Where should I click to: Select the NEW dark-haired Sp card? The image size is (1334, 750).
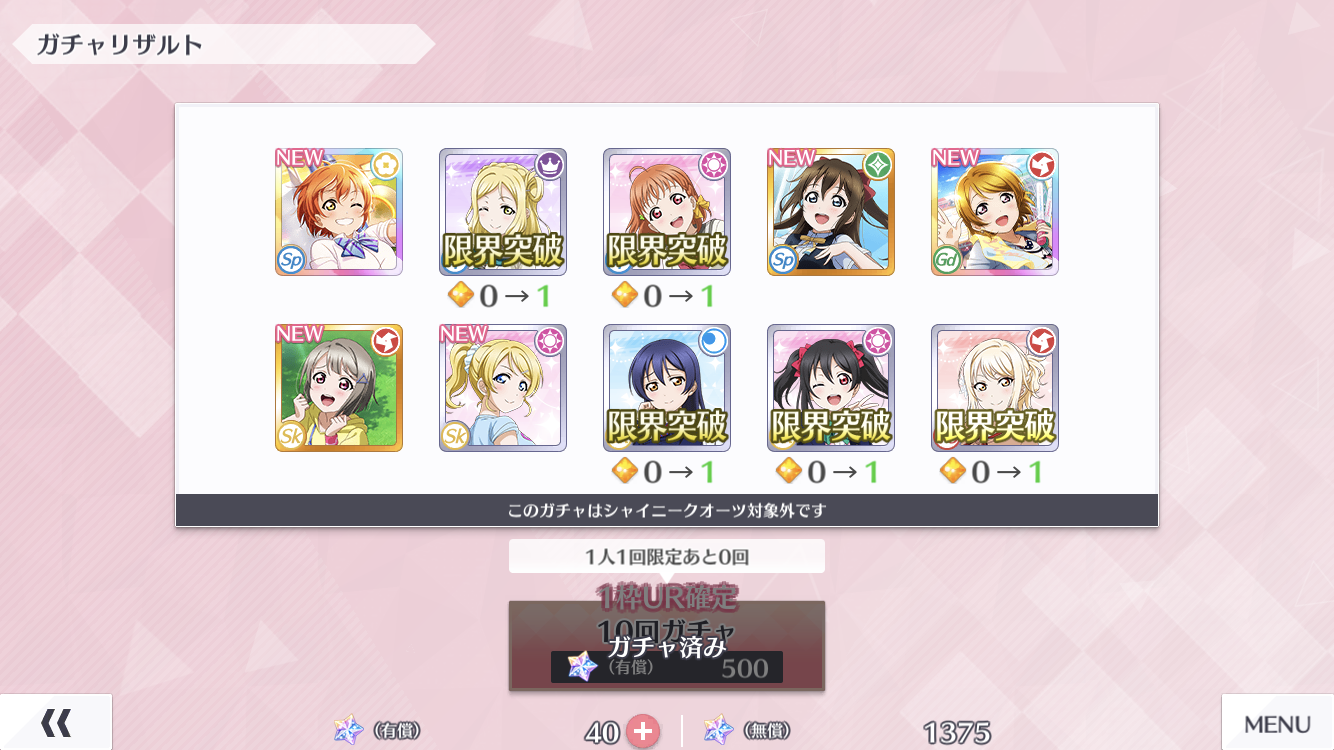(831, 212)
